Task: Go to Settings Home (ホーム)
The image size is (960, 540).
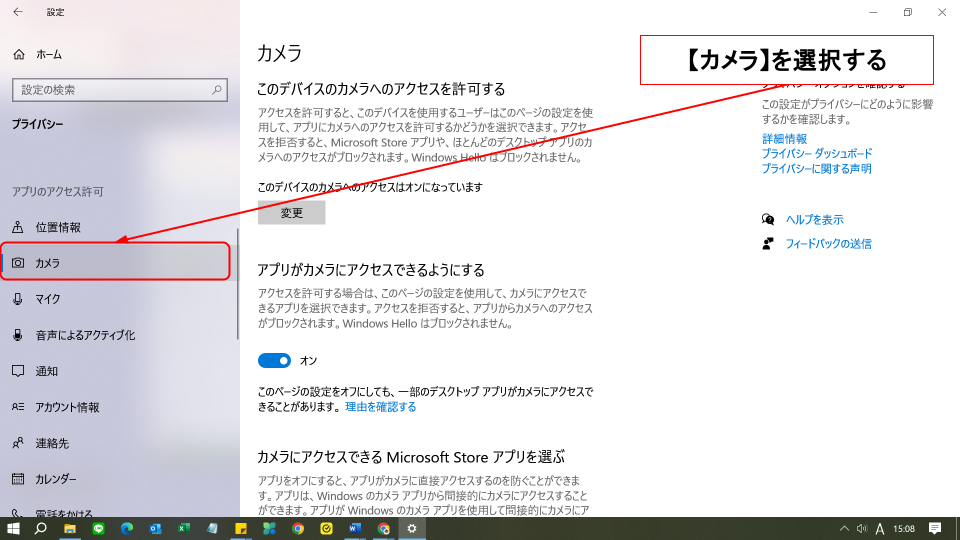Action: pyautogui.click(x=48, y=54)
